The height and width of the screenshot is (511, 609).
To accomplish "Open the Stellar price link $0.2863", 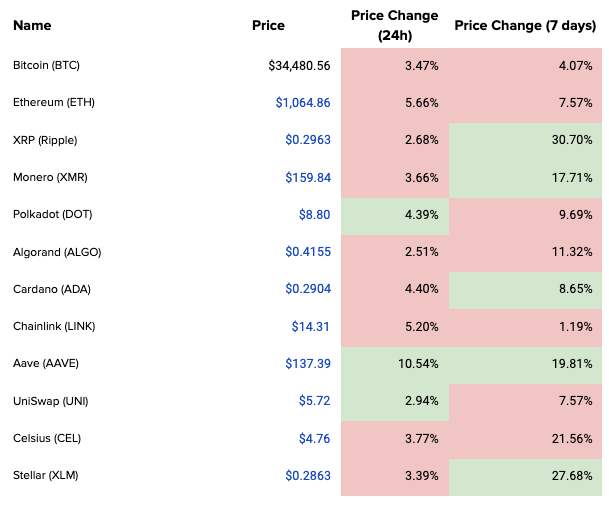I will [x=308, y=475].
